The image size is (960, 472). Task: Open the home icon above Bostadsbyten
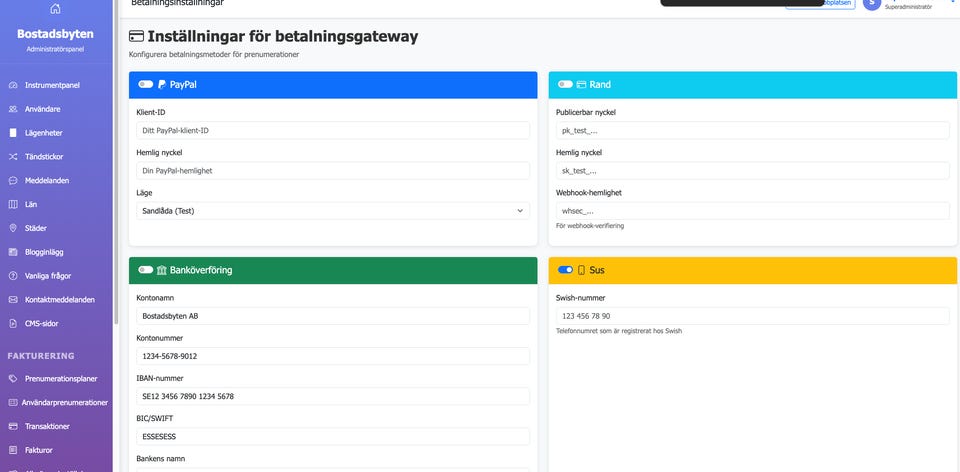[55, 9]
